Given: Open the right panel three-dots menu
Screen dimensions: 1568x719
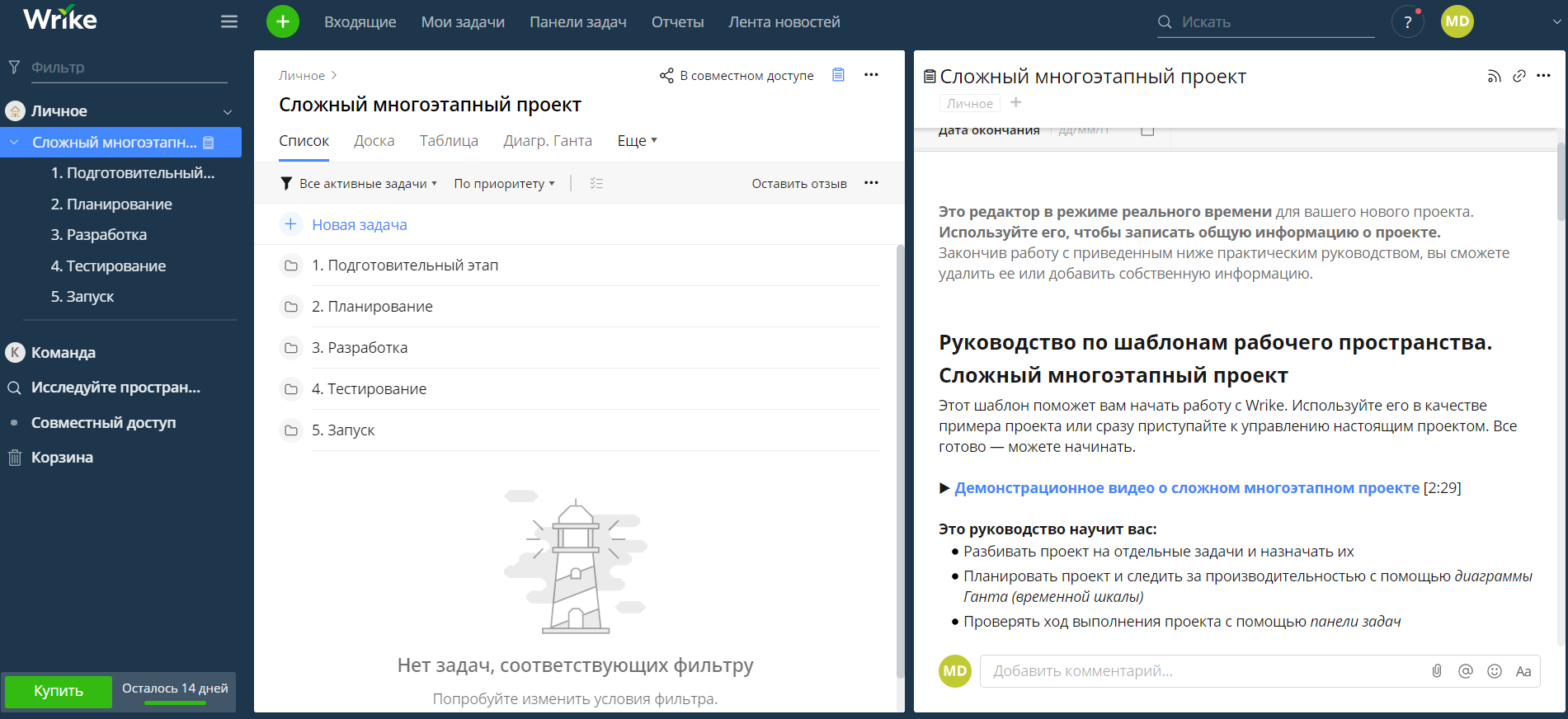Looking at the screenshot, I should coord(1543,76).
